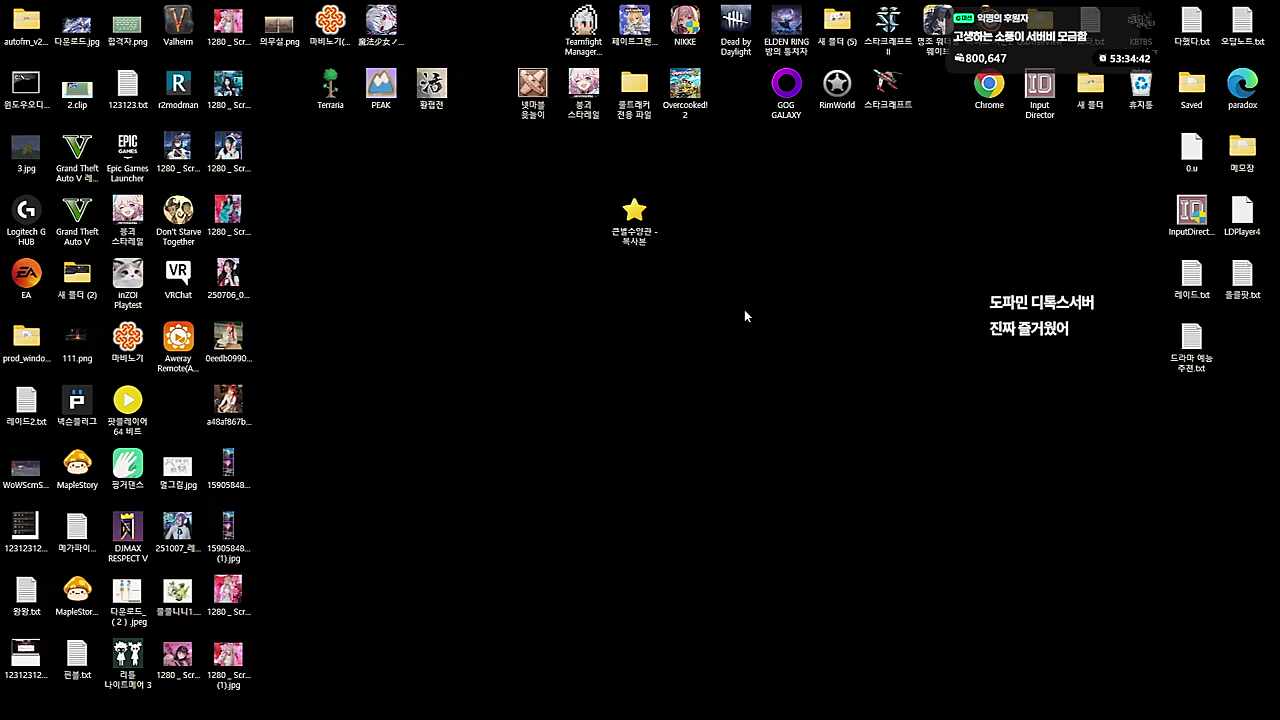The width and height of the screenshot is (1280, 720).
Task: Select the Input Director shortcut
Action: click(x=1040, y=85)
